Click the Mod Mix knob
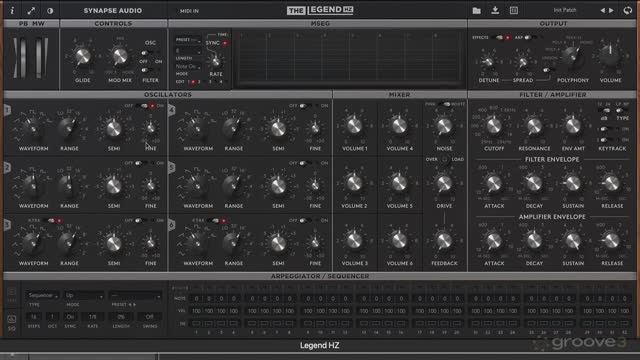This screenshot has width=640, height=360. pos(120,57)
